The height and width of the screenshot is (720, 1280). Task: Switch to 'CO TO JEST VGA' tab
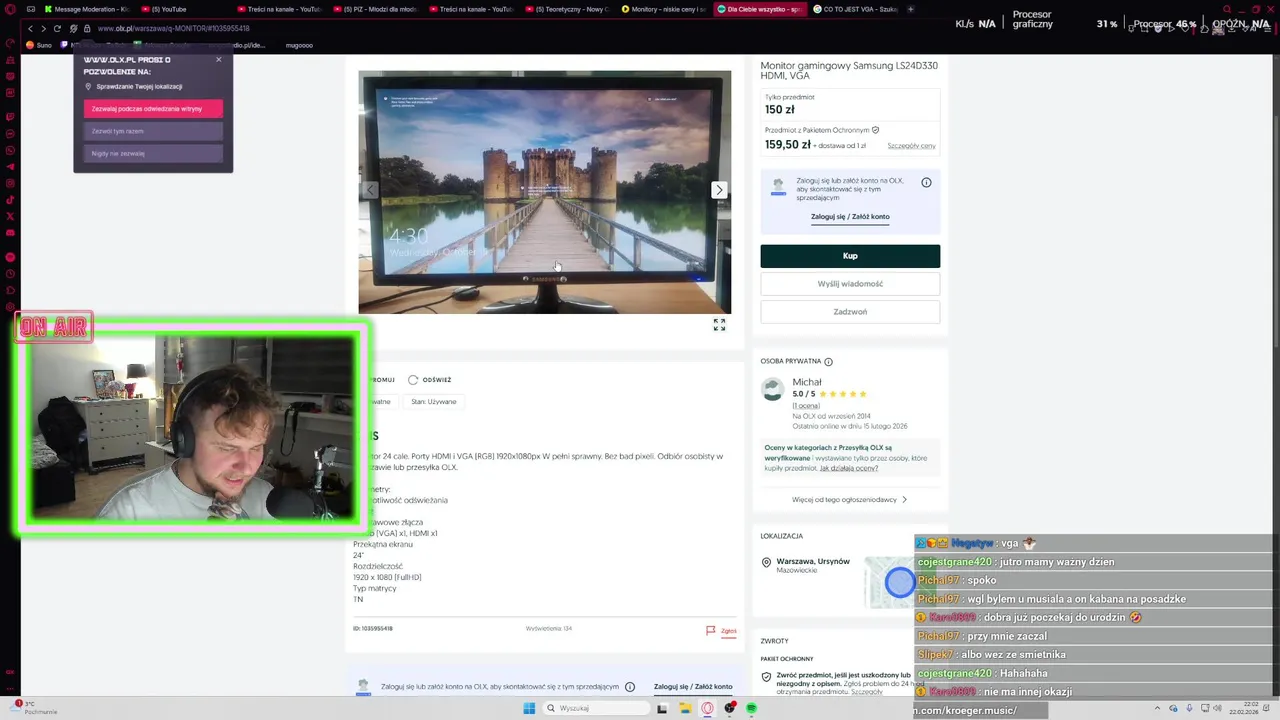855,9
